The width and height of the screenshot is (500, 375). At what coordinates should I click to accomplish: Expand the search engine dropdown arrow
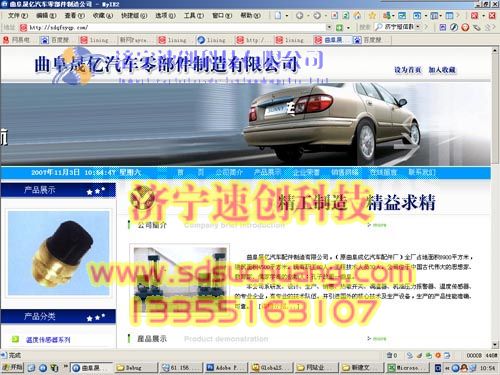click(418, 27)
